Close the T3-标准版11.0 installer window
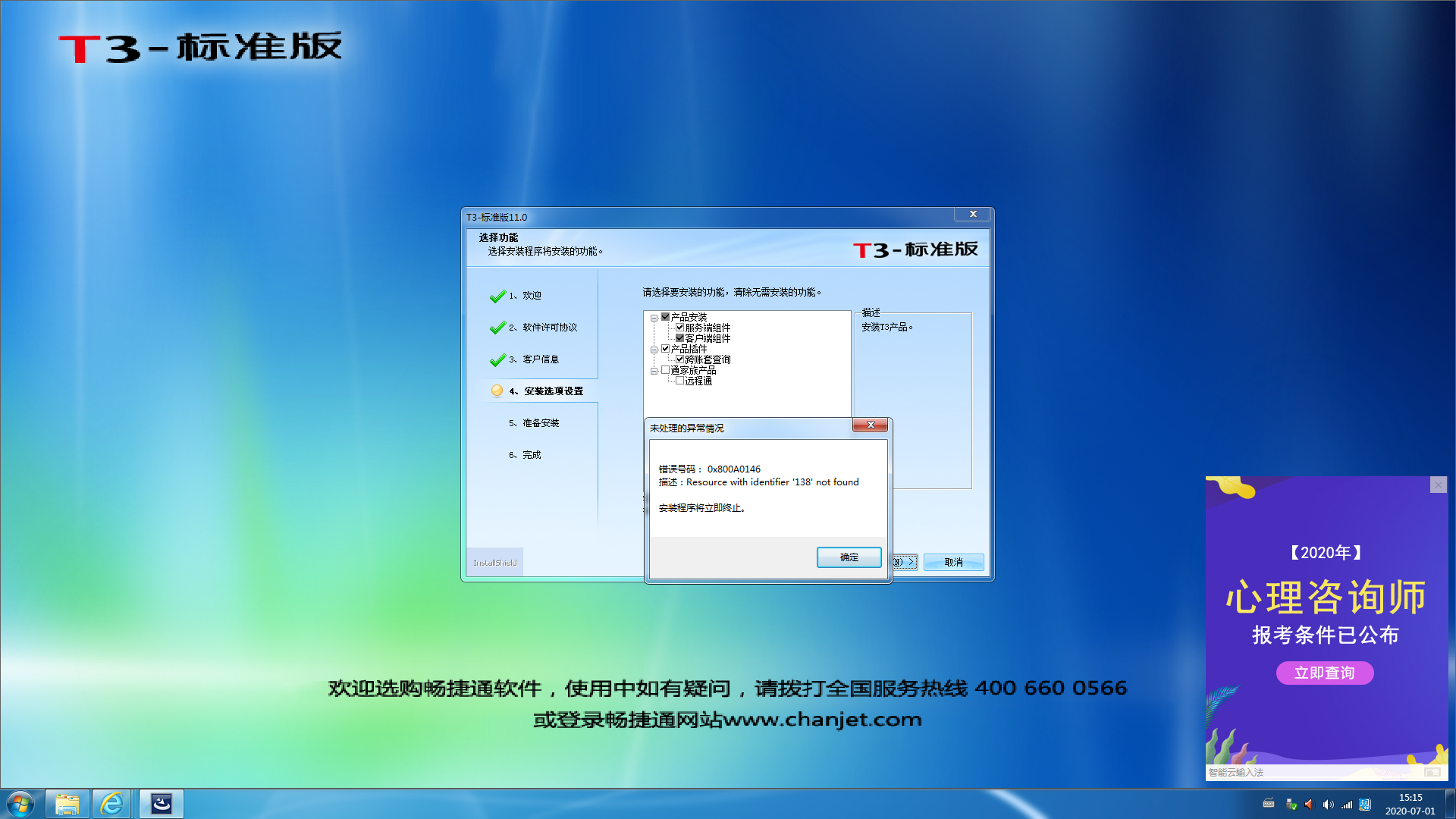This screenshot has width=1456, height=819. 973,215
